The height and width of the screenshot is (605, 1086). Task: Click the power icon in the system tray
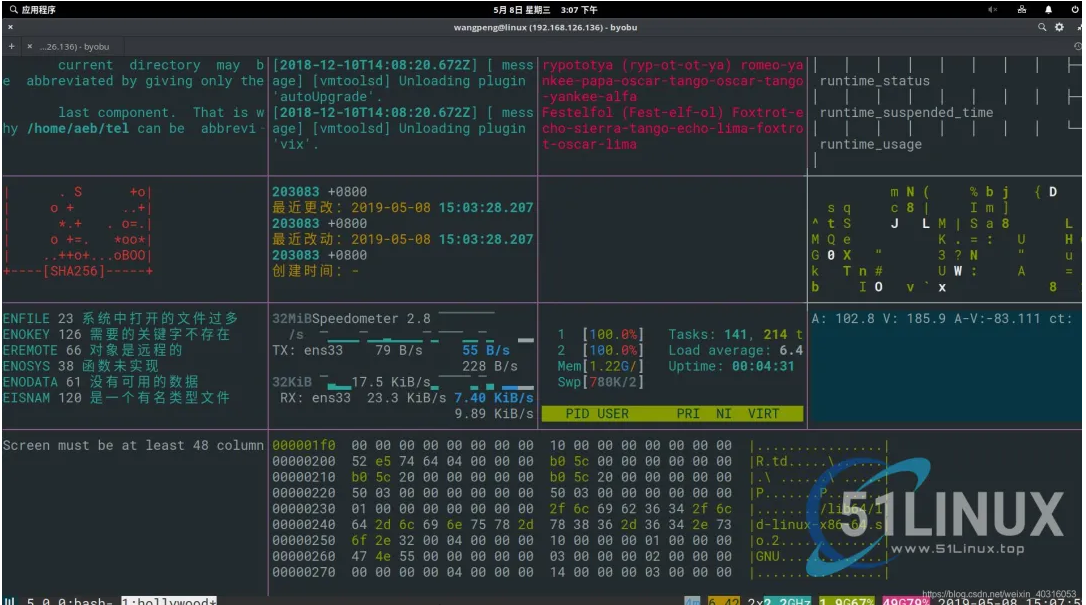(1076, 10)
